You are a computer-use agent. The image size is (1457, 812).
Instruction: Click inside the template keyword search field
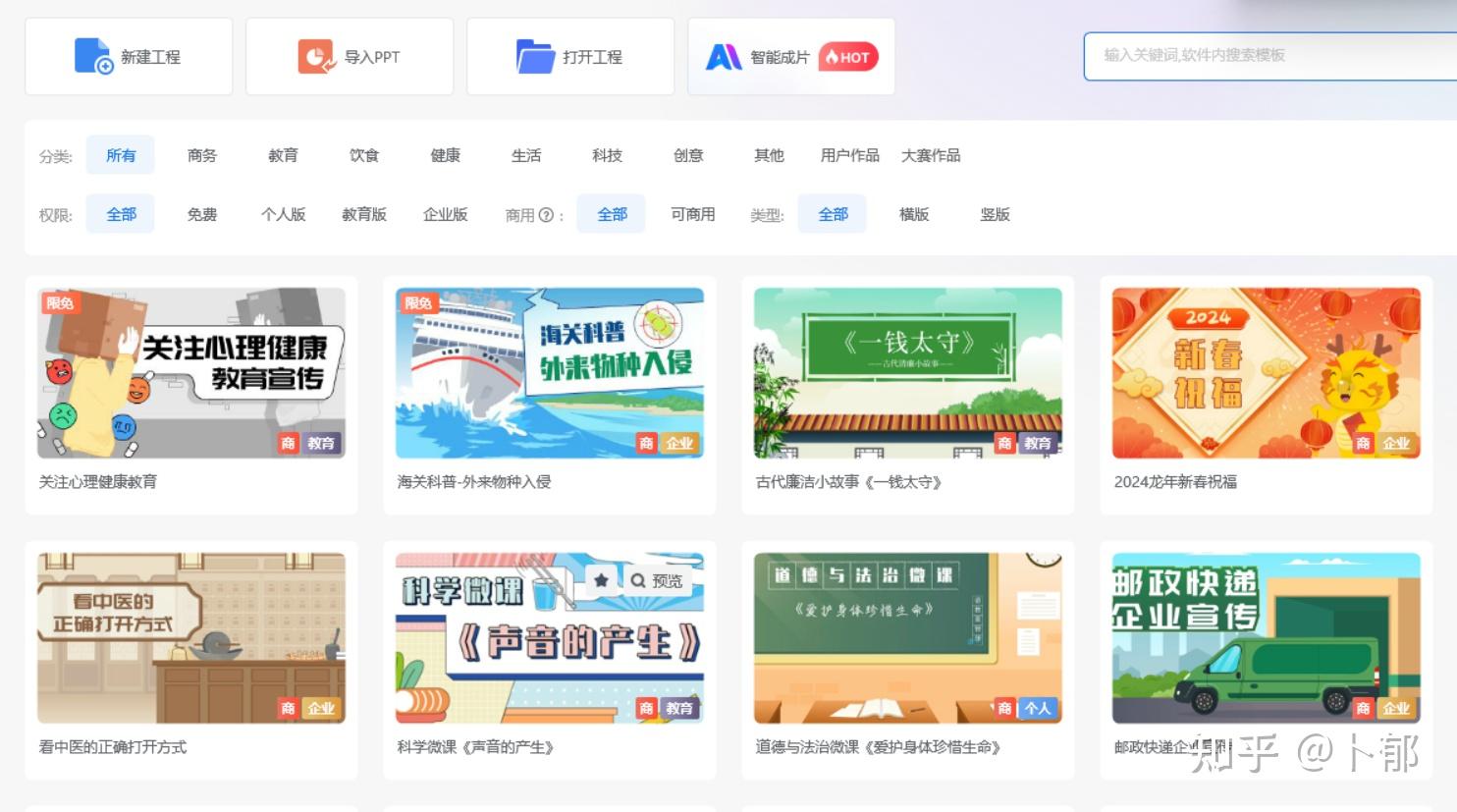pos(1267,56)
